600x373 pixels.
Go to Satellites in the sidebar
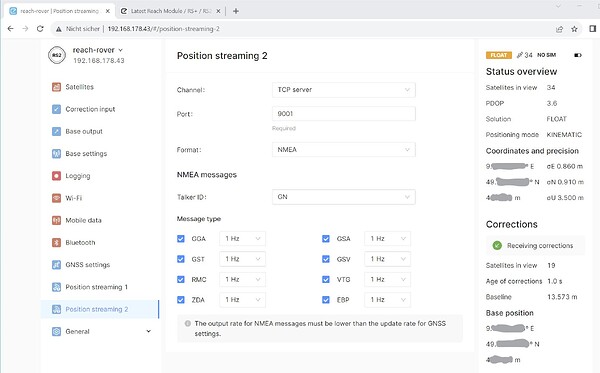click(x=80, y=87)
